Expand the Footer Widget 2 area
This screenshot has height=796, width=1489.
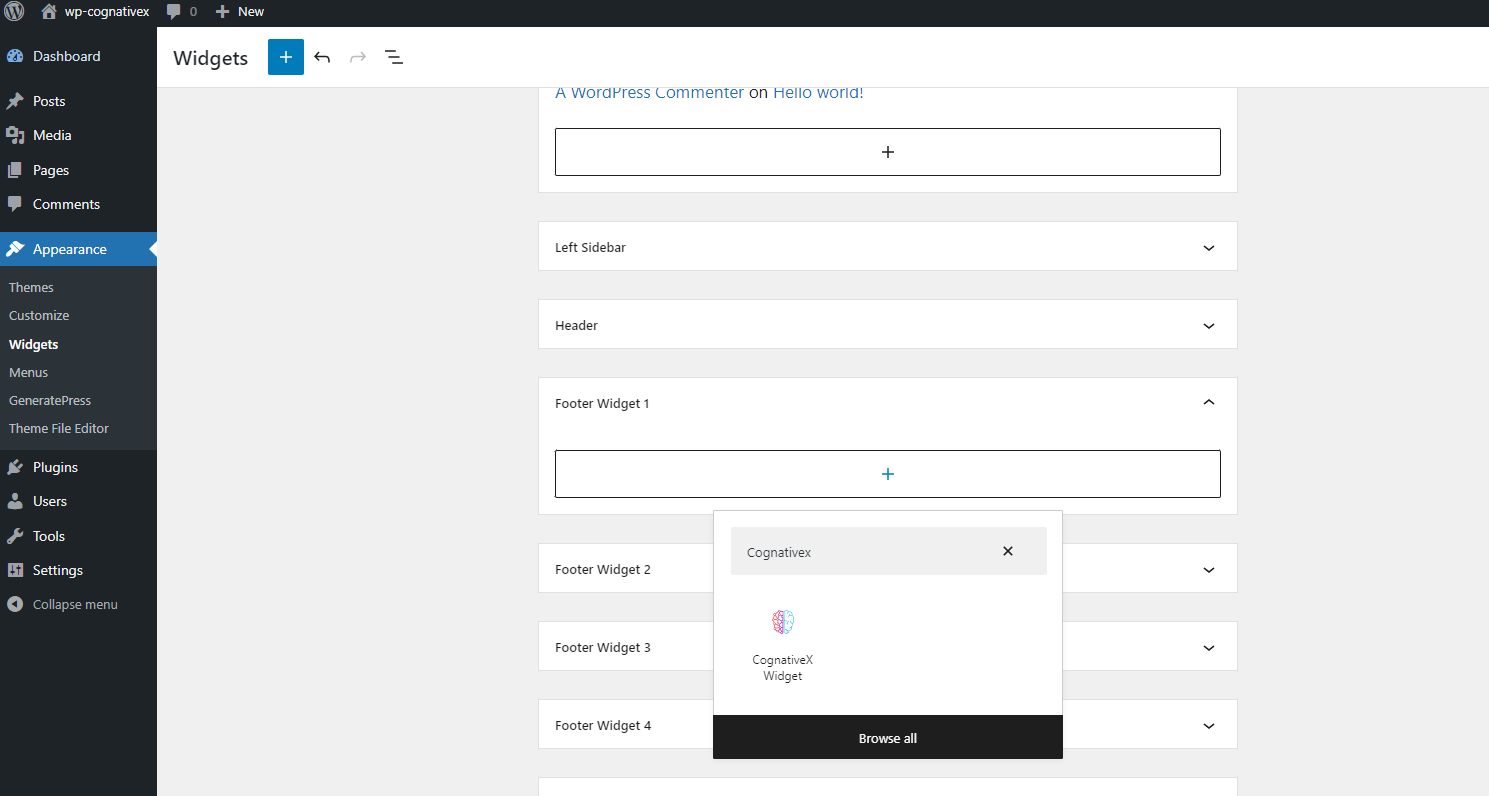(x=1209, y=569)
